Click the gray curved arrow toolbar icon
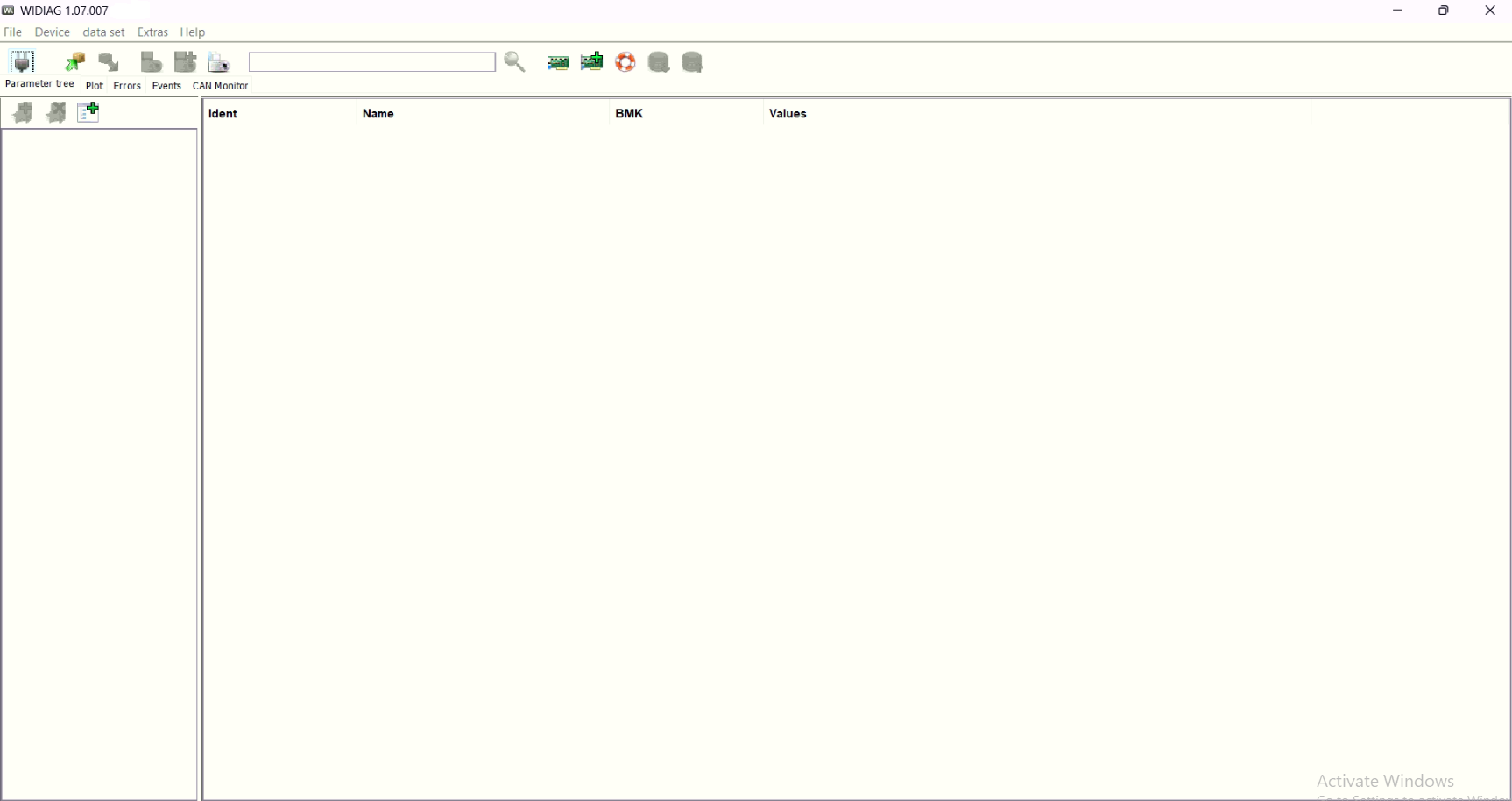 (x=110, y=63)
